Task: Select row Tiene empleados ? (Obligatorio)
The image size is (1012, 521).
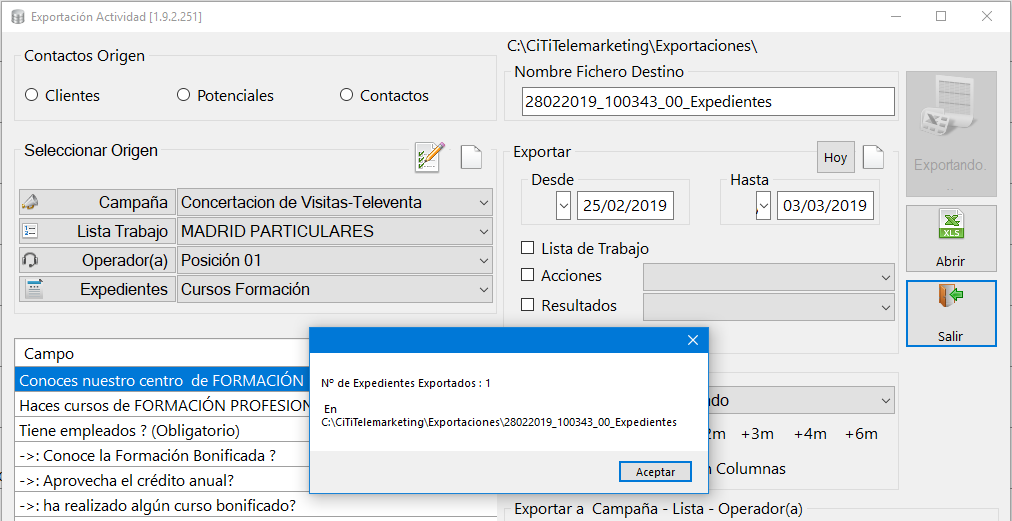Action: tap(162, 430)
